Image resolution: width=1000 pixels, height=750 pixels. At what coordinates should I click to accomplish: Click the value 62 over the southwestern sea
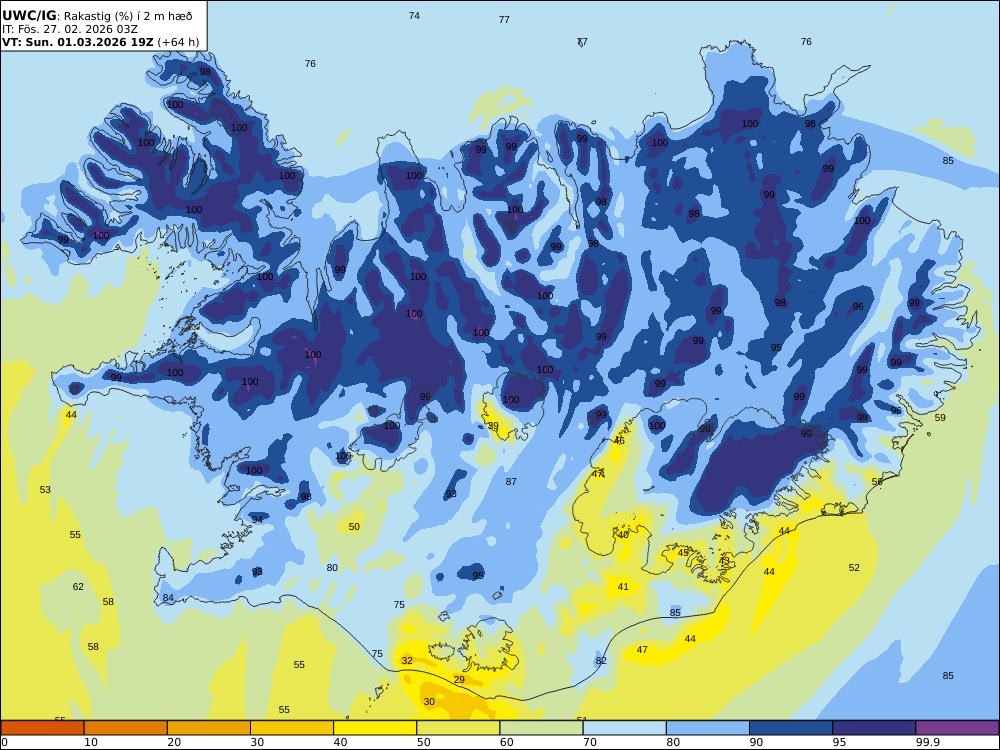[x=78, y=587]
